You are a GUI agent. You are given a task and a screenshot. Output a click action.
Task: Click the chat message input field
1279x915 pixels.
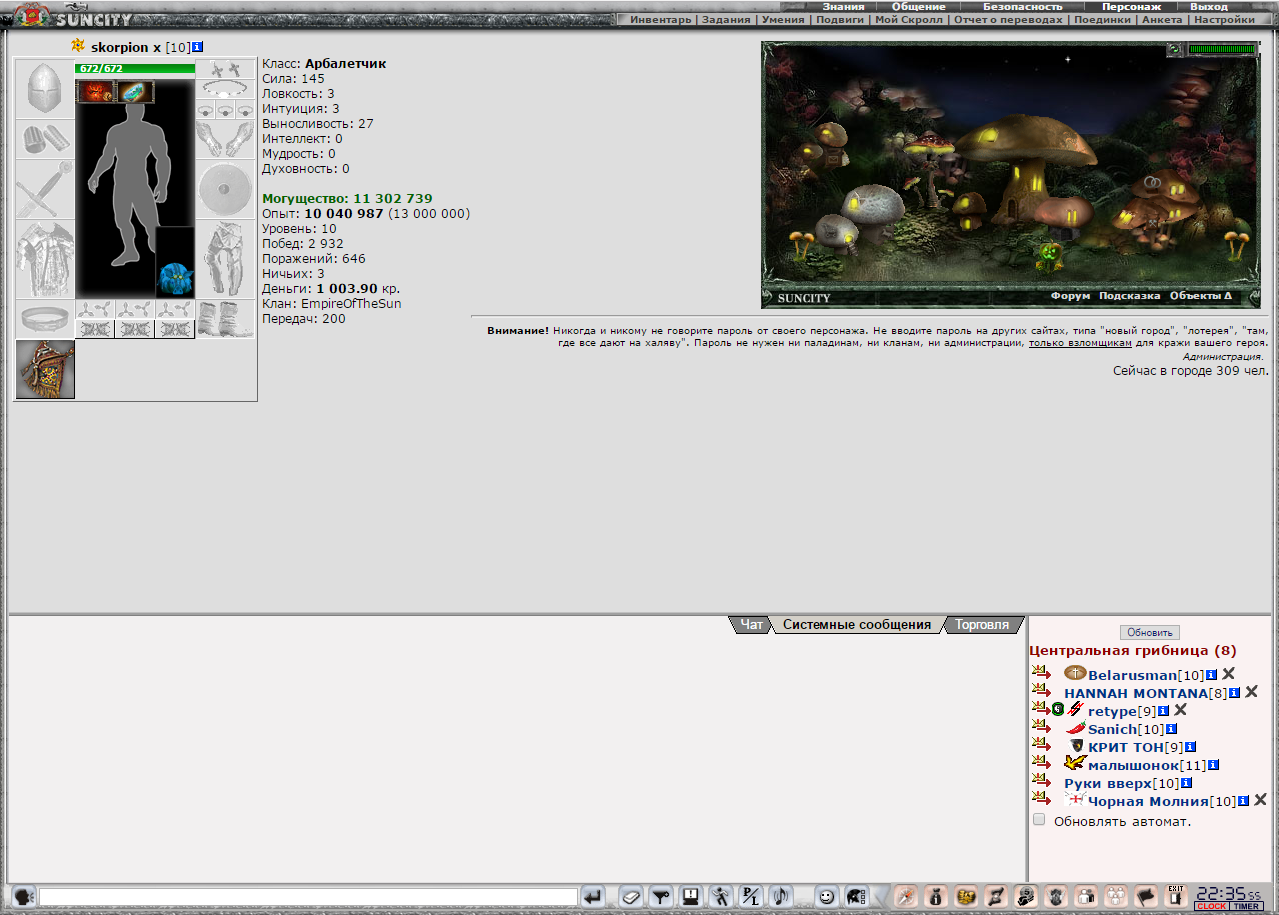pos(308,897)
